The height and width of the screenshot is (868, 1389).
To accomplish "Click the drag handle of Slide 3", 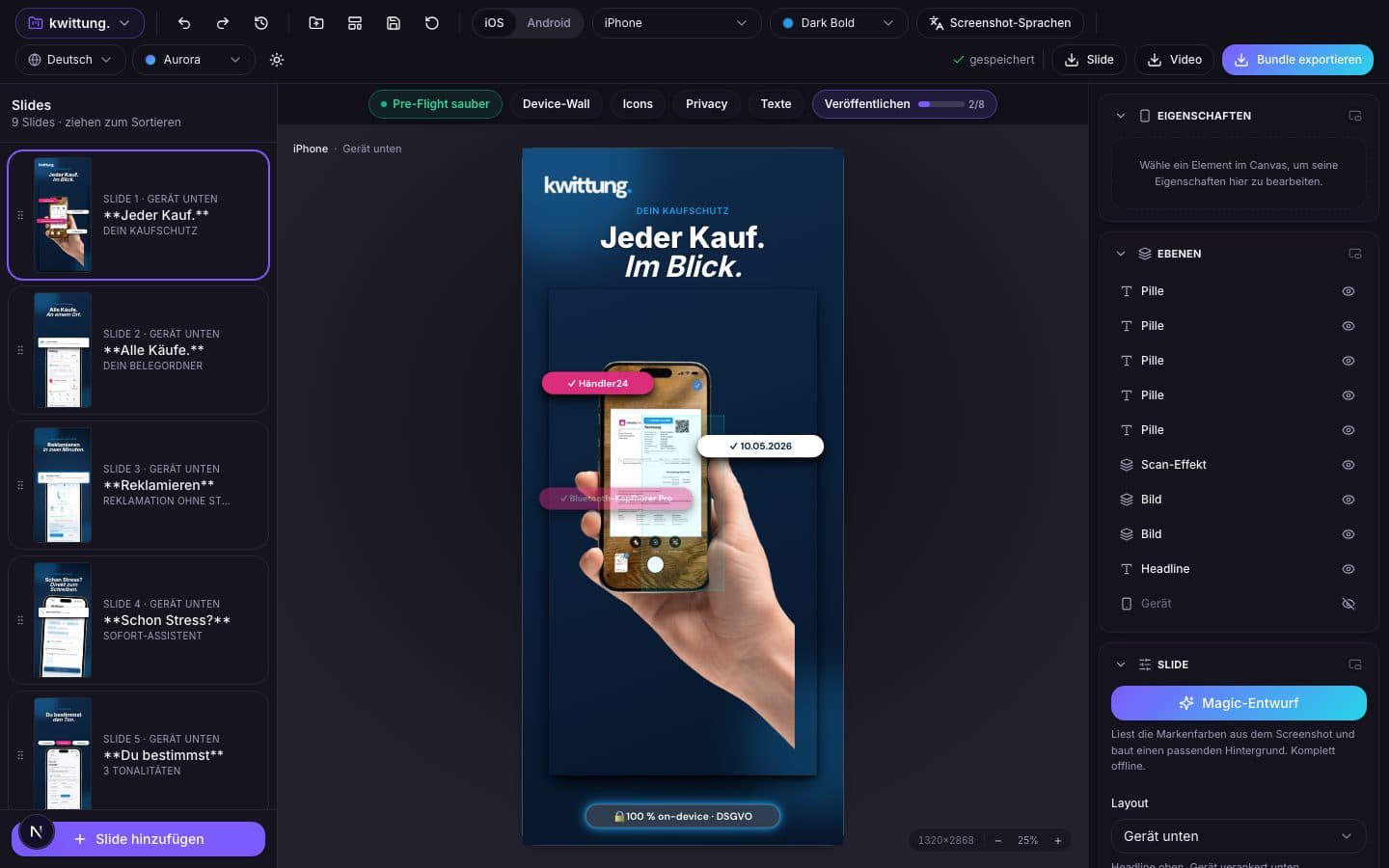I will click(x=20, y=485).
